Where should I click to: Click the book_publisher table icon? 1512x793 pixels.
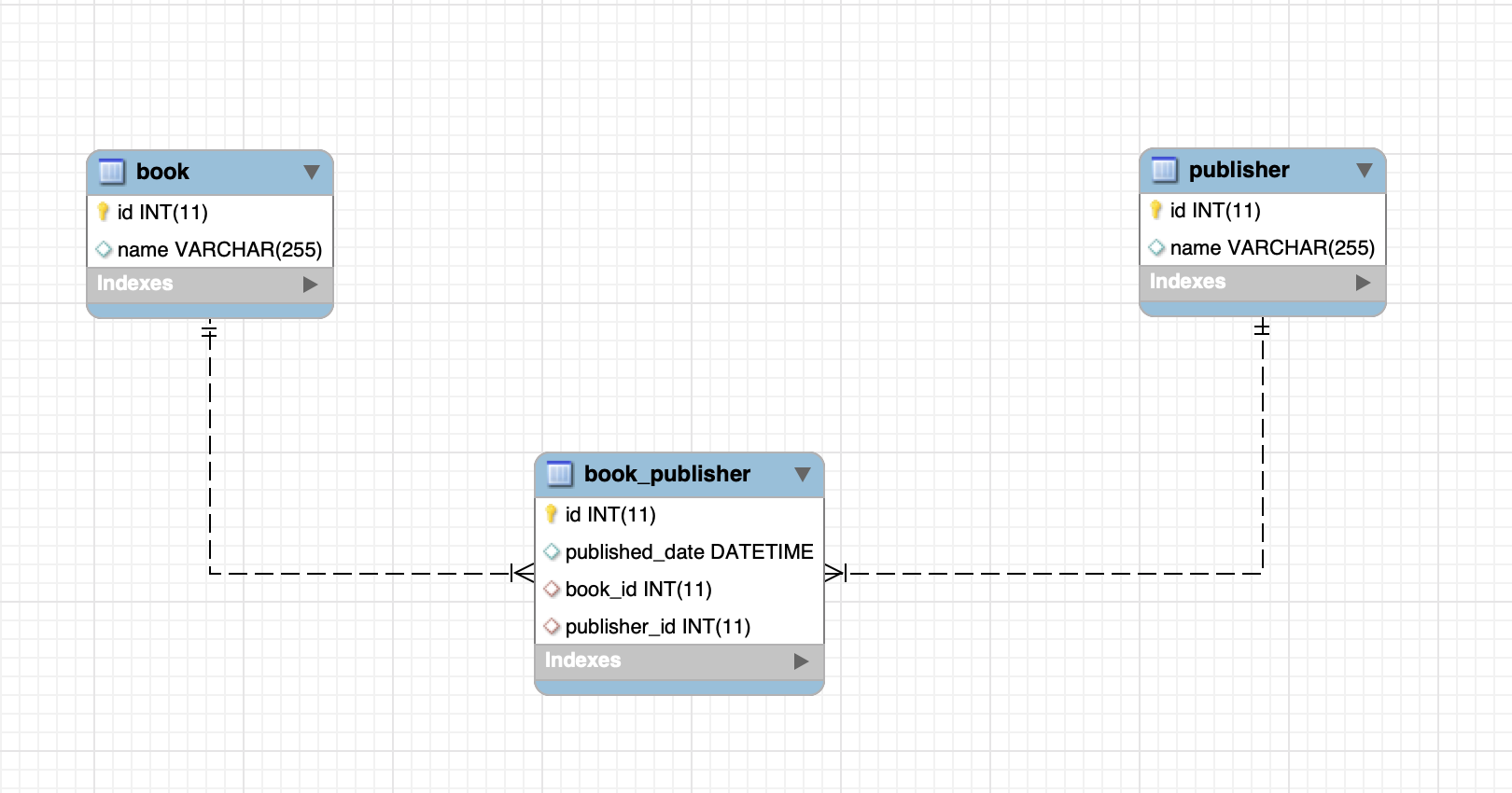(x=559, y=474)
